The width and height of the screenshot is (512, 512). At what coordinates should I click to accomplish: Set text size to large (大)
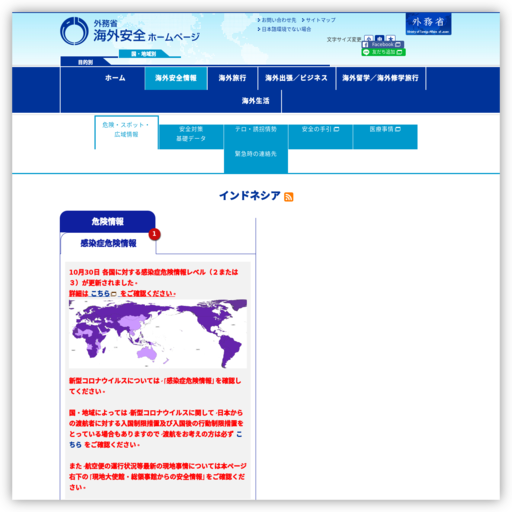click(391, 38)
